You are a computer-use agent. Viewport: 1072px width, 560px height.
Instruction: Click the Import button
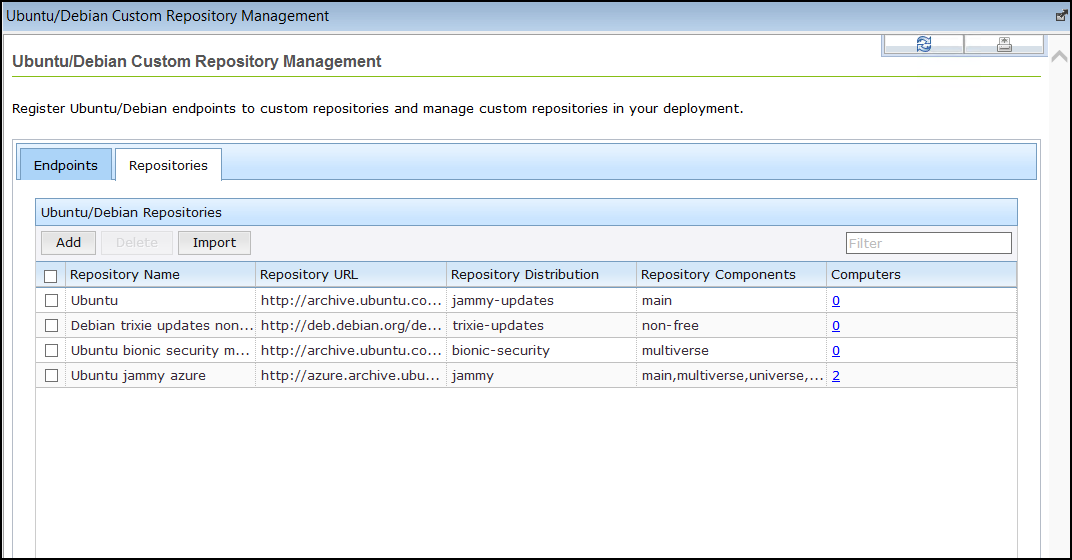214,243
